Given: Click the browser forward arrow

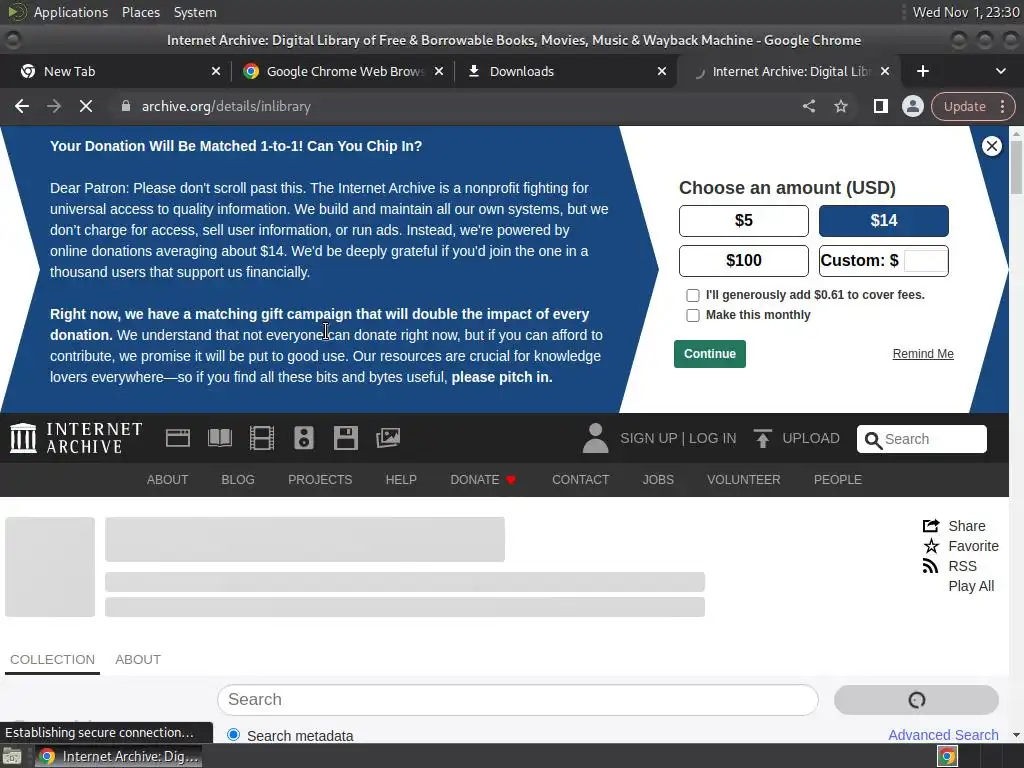Looking at the screenshot, I should coord(54,106).
